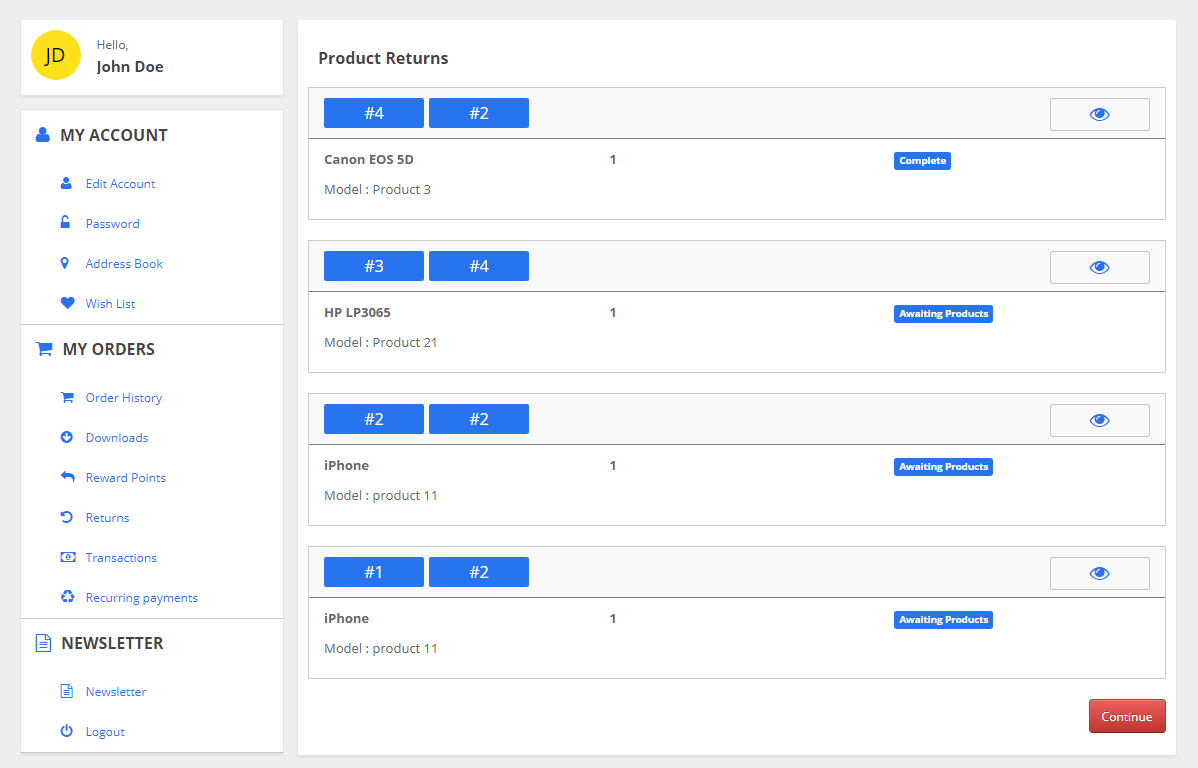Click the red Continue button

click(1127, 716)
